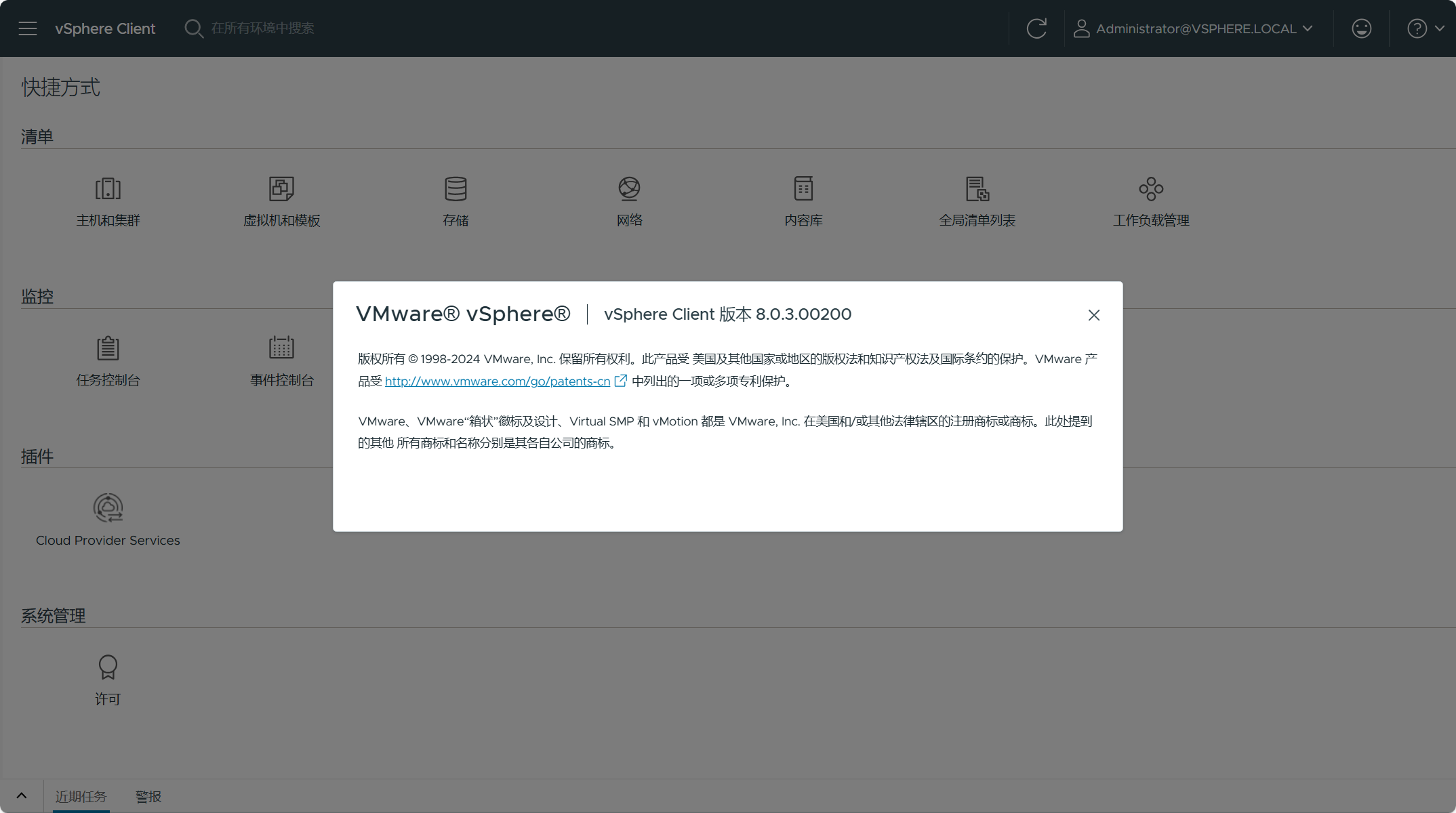The width and height of the screenshot is (1456, 813).
Task: Open the hamburger navigation menu
Action: 28,28
